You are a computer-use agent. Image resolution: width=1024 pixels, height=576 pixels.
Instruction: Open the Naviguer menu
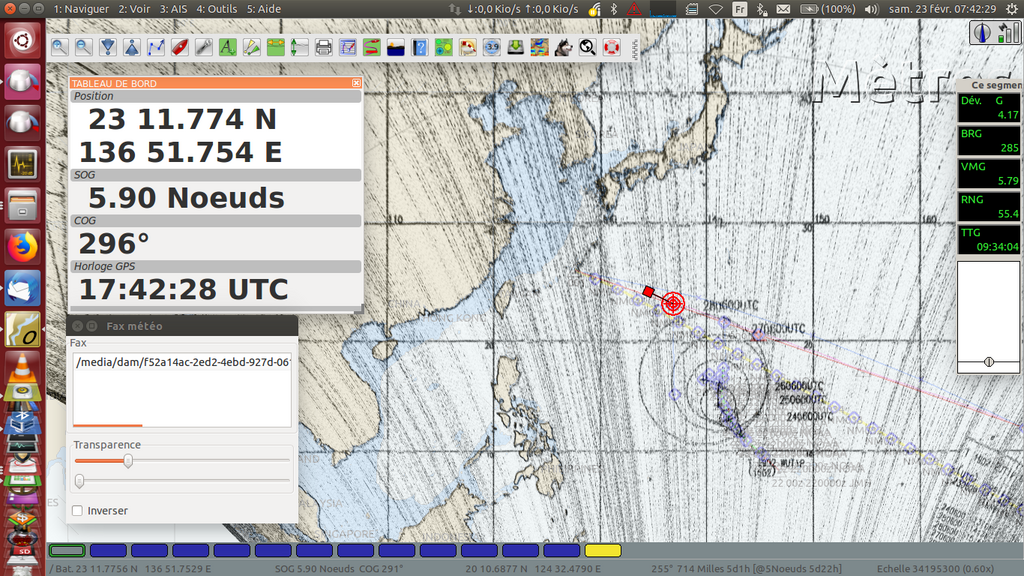tap(81, 9)
